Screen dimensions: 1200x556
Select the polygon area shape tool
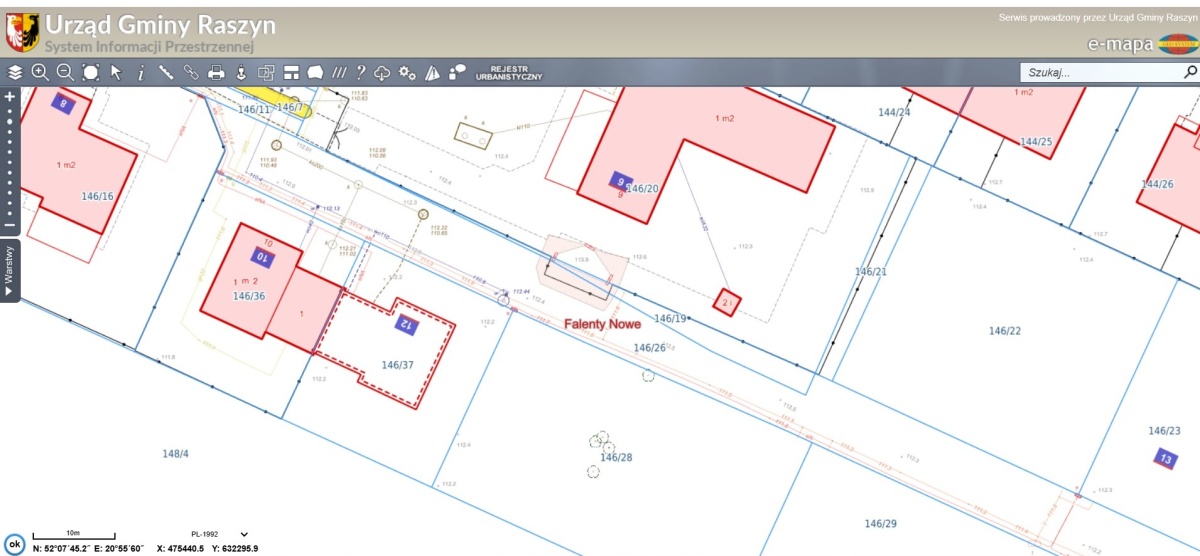tap(315, 72)
